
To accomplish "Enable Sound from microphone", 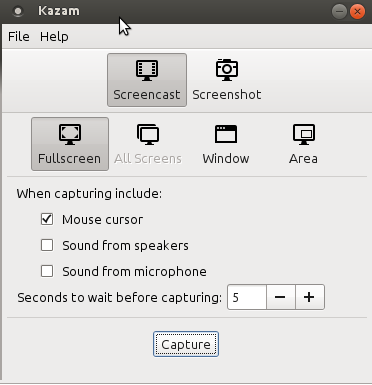I will (47, 271).
